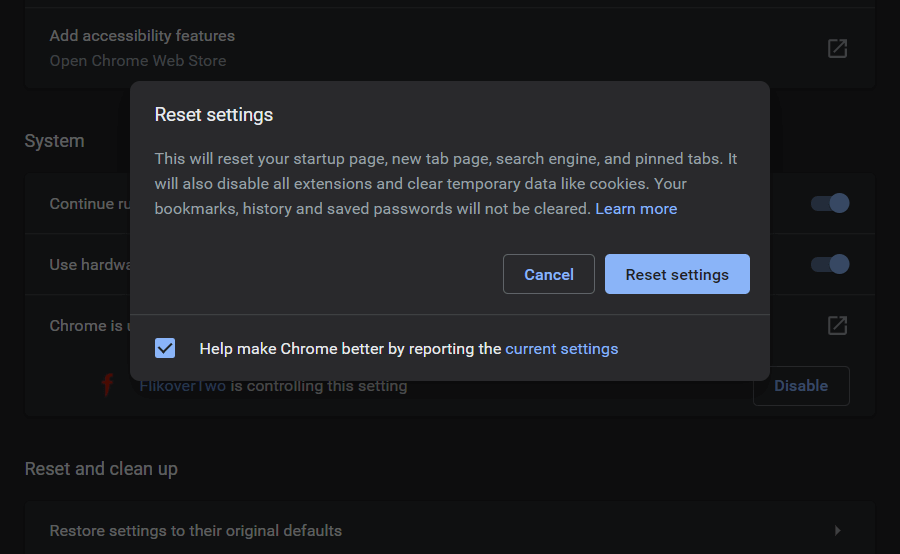
Task: Open the Add accessibility features external link icon
Action: (x=837, y=48)
